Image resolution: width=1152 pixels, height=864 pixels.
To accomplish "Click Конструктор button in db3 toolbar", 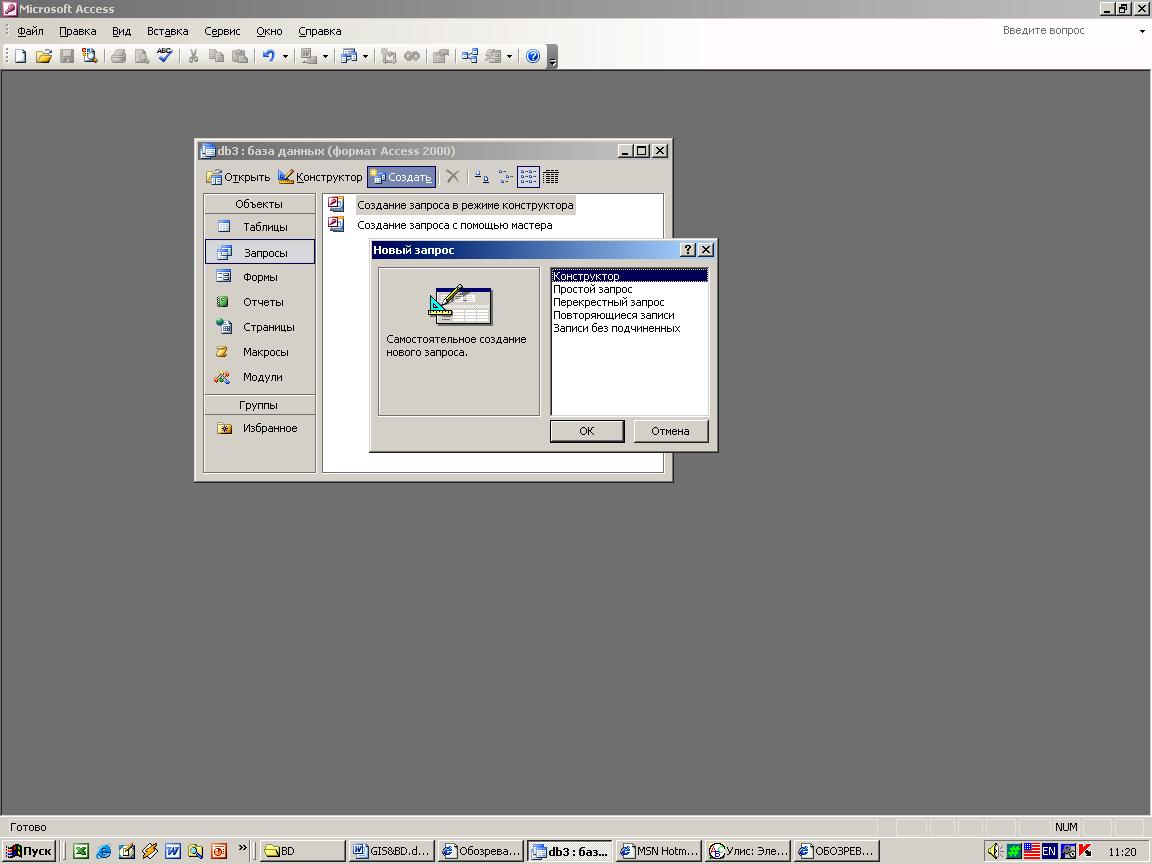I will click(x=320, y=177).
